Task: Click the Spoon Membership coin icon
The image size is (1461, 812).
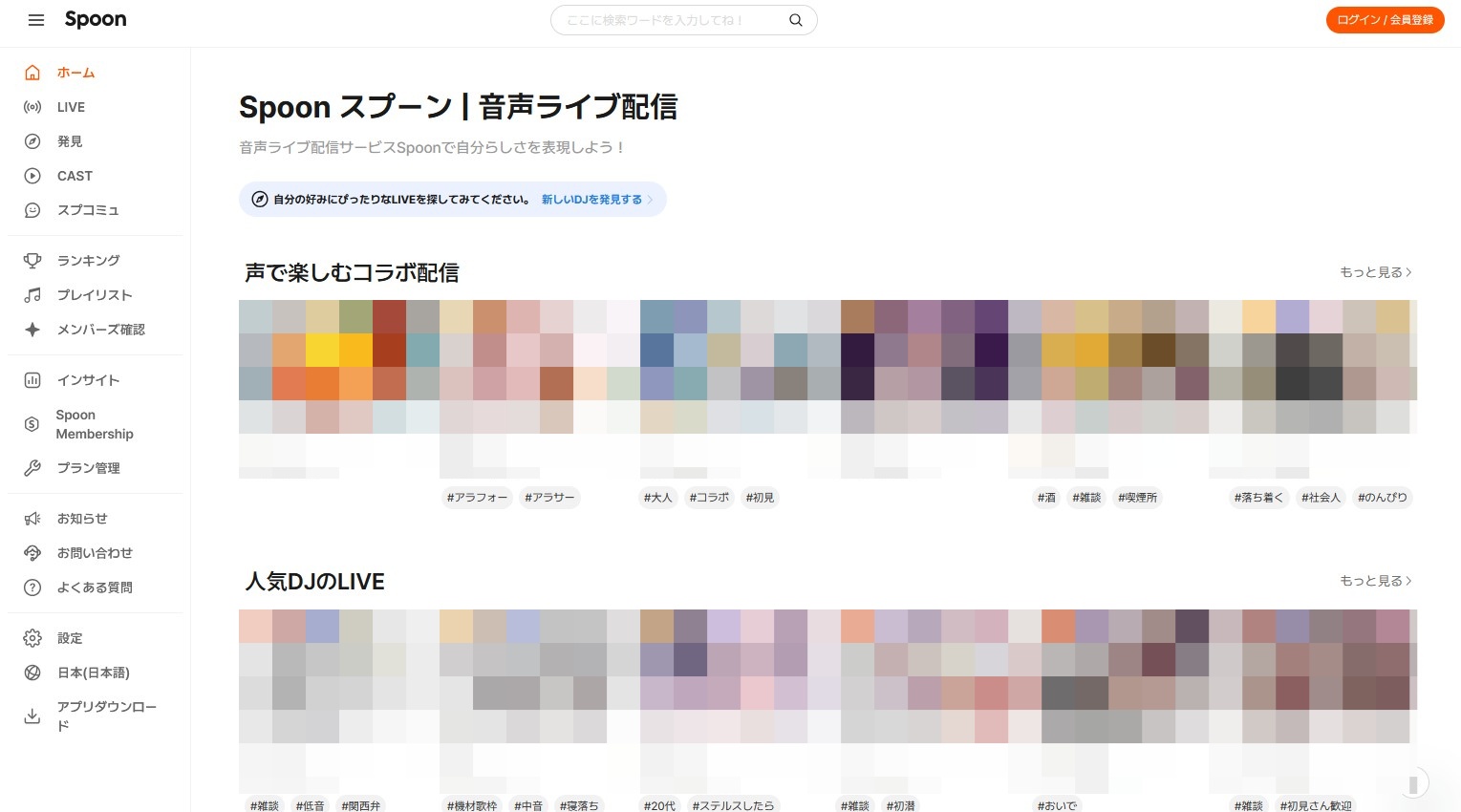Action: [32, 424]
